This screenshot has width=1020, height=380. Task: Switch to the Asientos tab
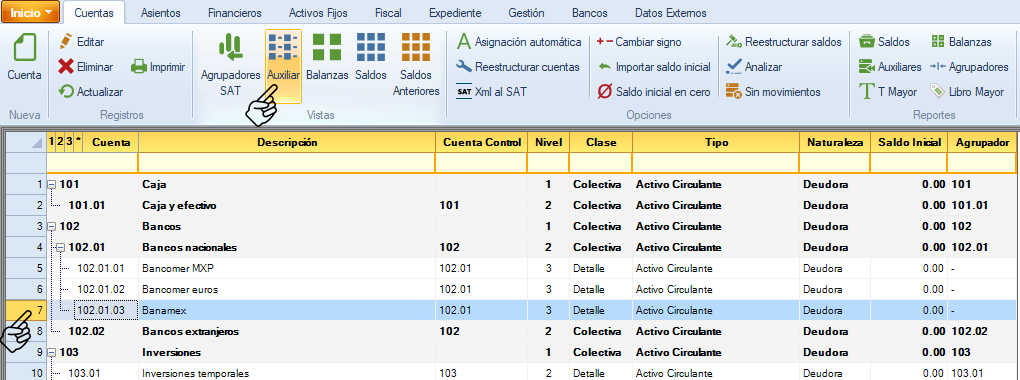(161, 13)
